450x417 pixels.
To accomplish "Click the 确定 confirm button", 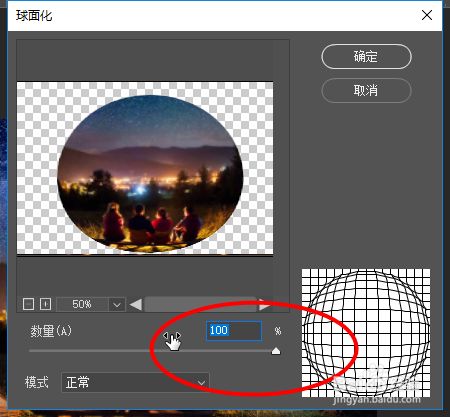I will [x=366, y=57].
